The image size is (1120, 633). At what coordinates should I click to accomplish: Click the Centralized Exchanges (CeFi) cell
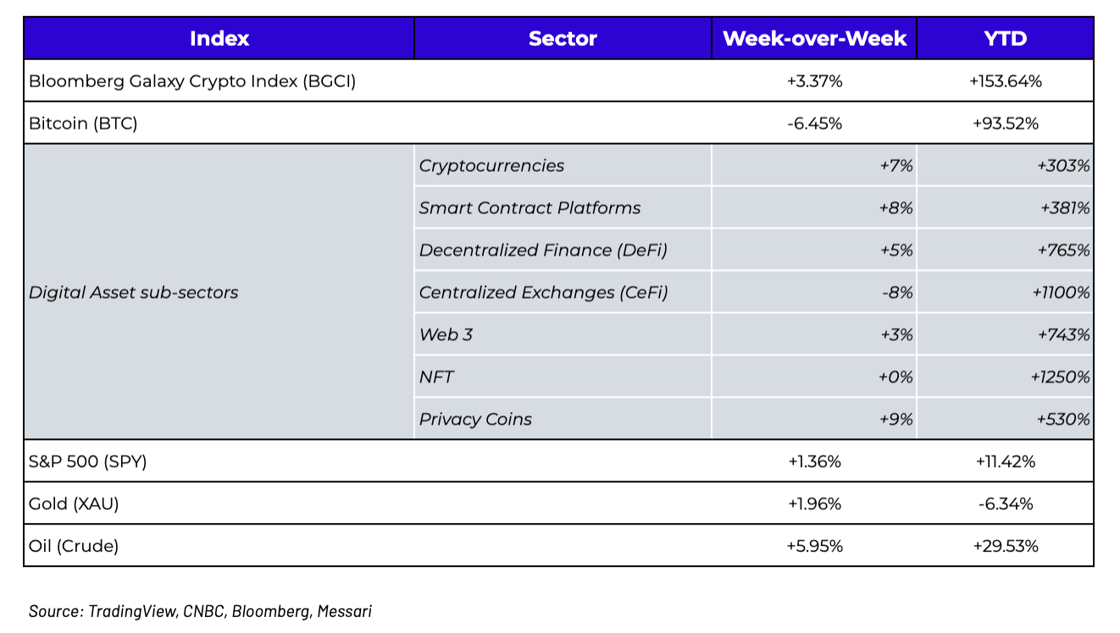[x=543, y=293]
